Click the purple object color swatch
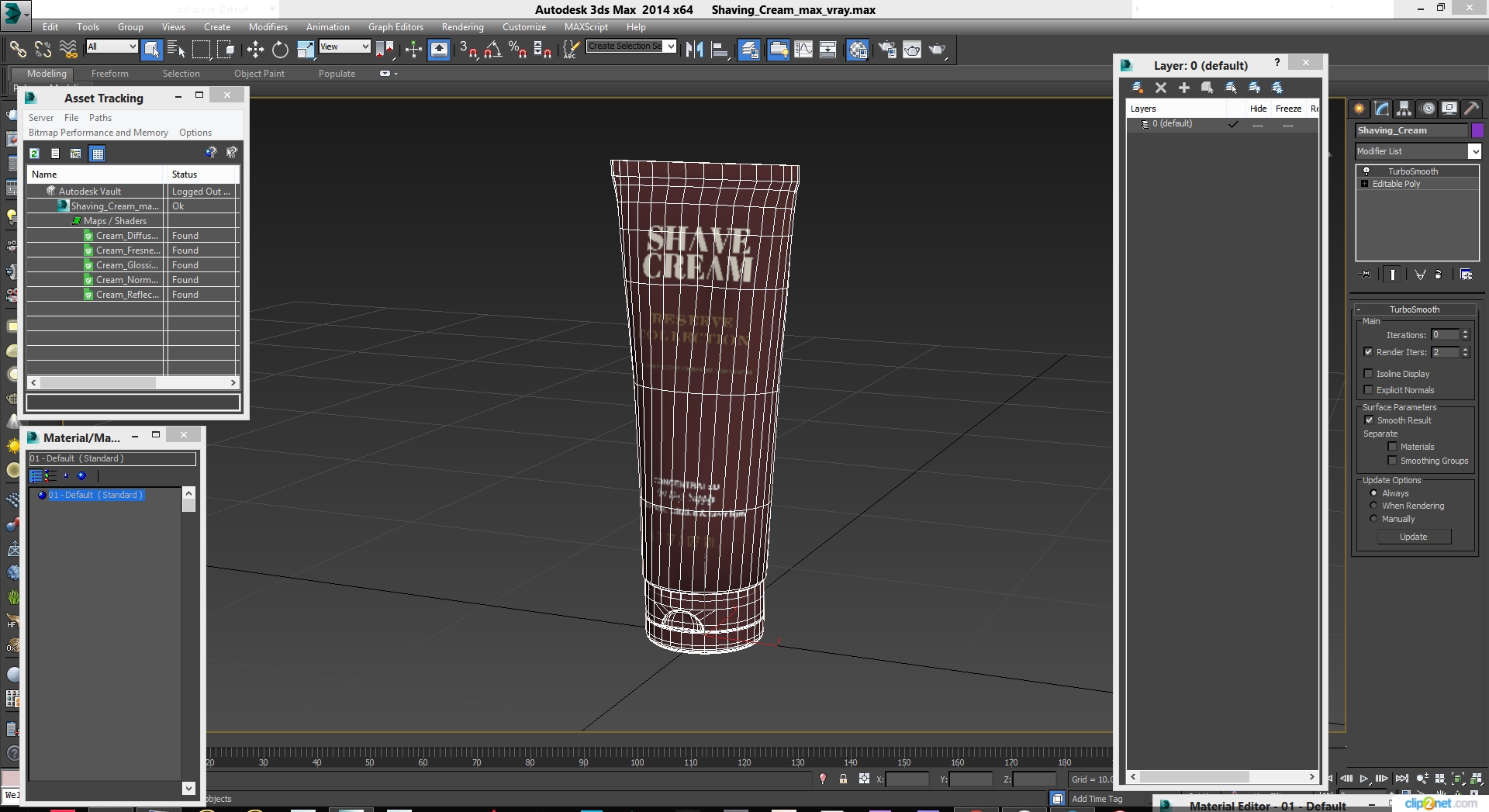The image size is (1489, 812). click(x=1477, y=130)
